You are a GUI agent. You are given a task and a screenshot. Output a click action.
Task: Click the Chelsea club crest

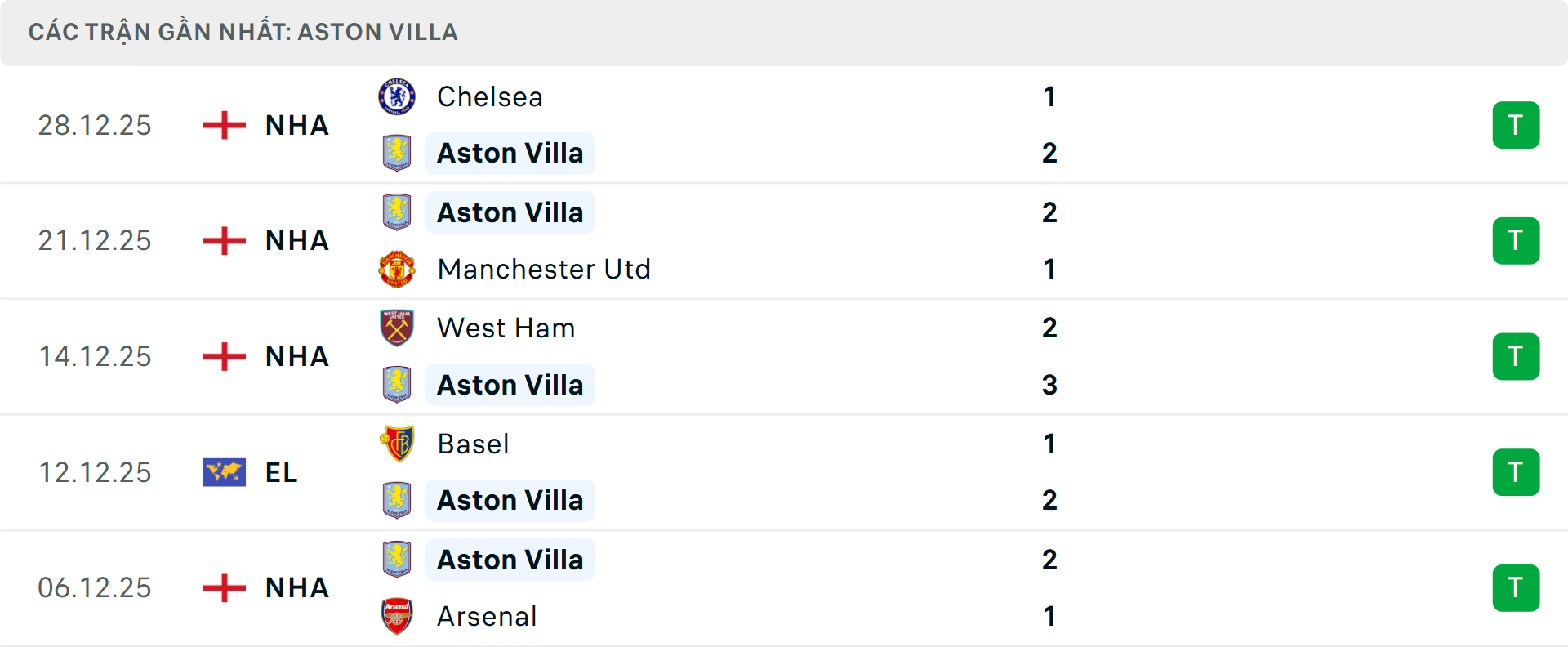[398, 96]
